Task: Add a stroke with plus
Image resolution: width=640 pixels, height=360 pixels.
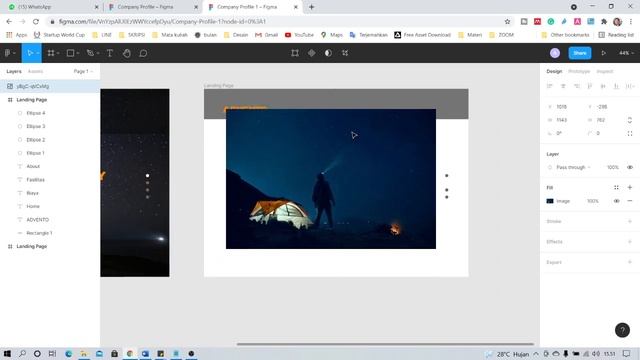Action: click(630, 221)
